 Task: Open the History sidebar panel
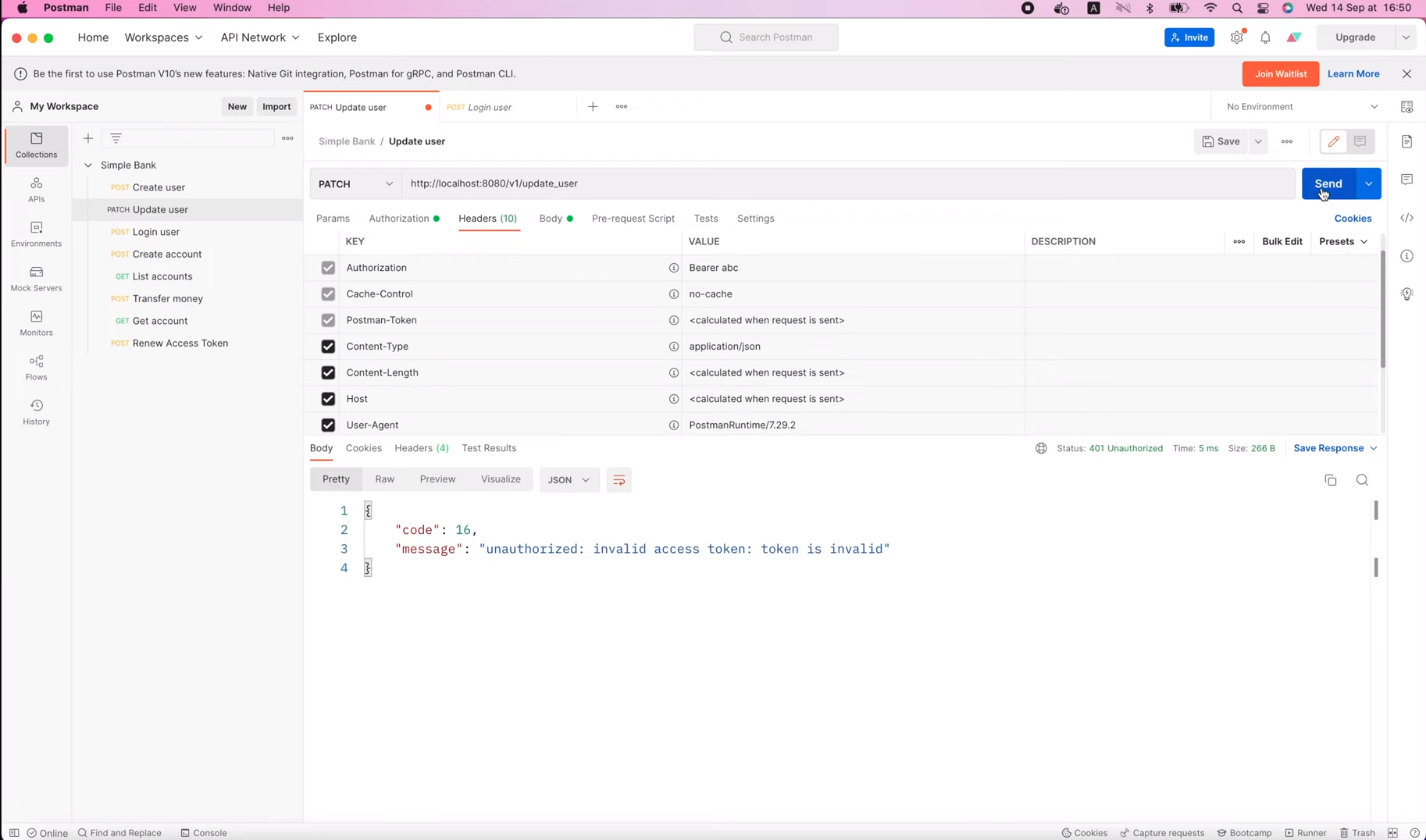[x=36, y=412]
